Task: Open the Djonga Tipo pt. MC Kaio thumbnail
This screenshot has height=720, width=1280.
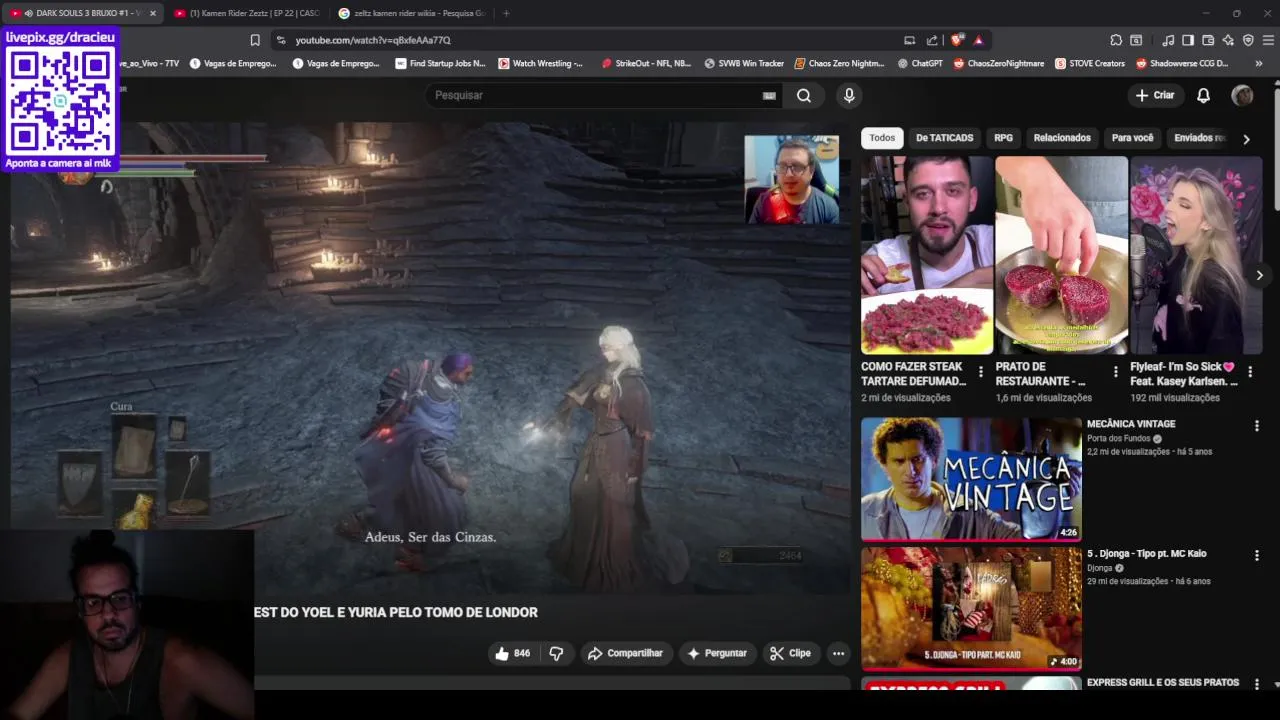Action: click(x=971, y=608)
